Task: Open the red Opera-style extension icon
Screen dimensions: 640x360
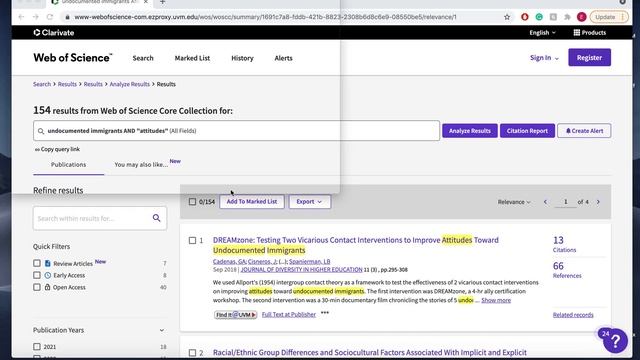Action: 525,17
